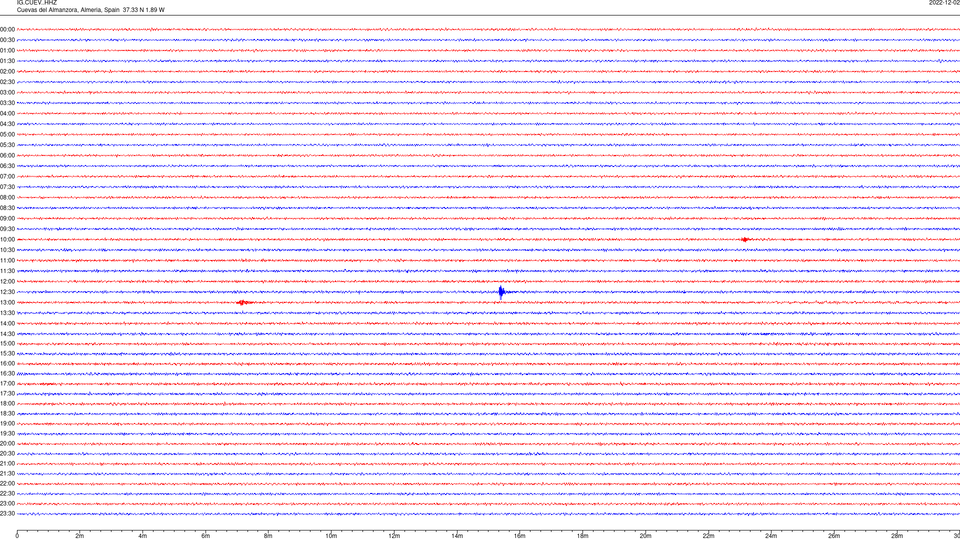Viewport: 960px width, 540px height.
Task: Click the '8m' tick label on the minute axis
Action: point(268,536)
